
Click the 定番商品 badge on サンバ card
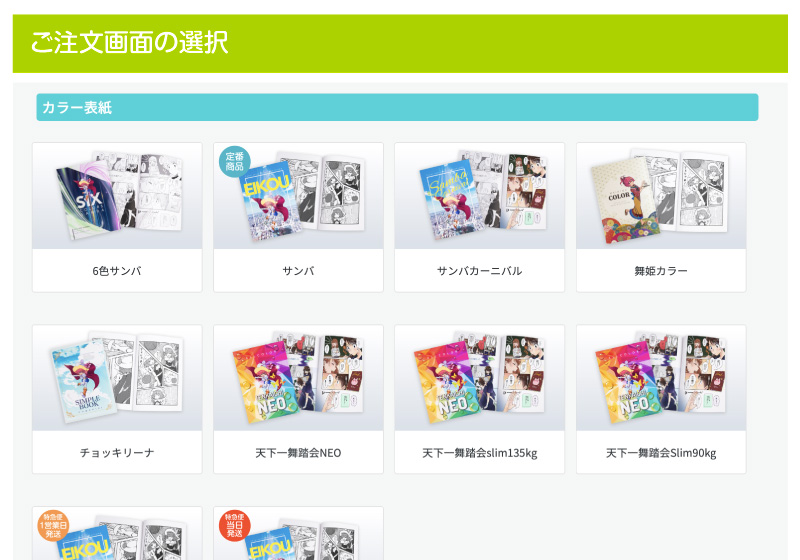[234, 162]
